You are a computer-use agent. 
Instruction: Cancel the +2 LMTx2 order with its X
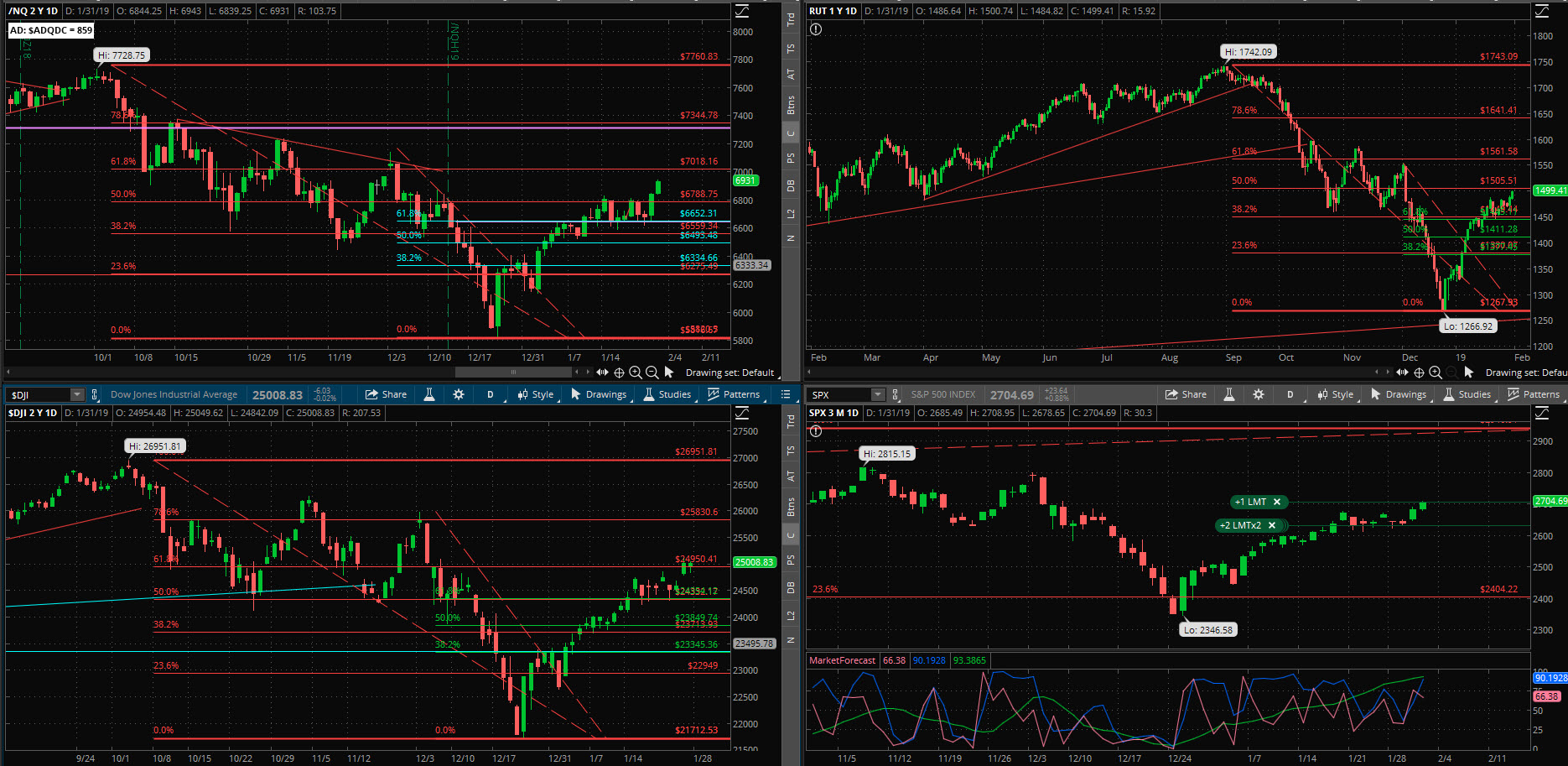tap(1271, 525)
